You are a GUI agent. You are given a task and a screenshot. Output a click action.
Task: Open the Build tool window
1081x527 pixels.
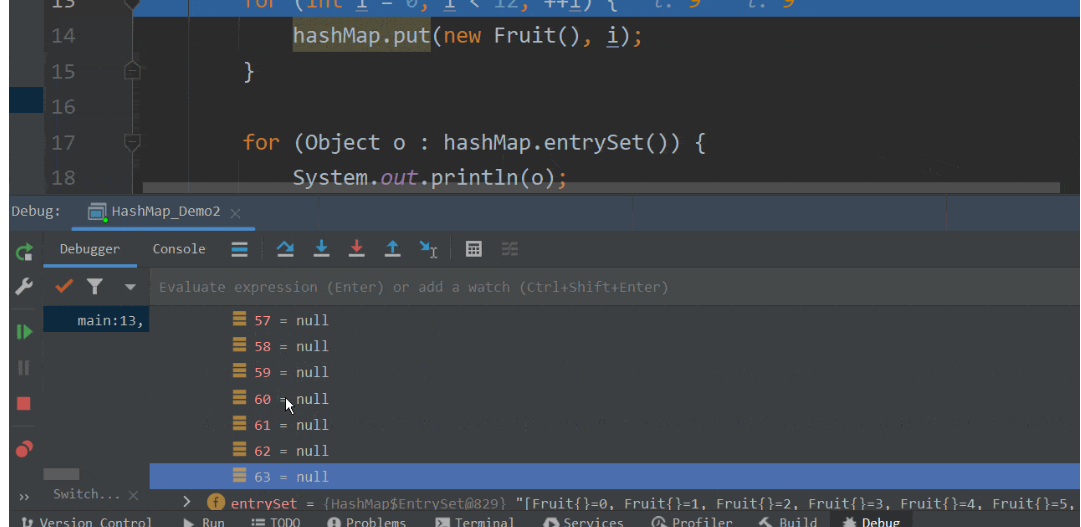[x=788, y=522]
